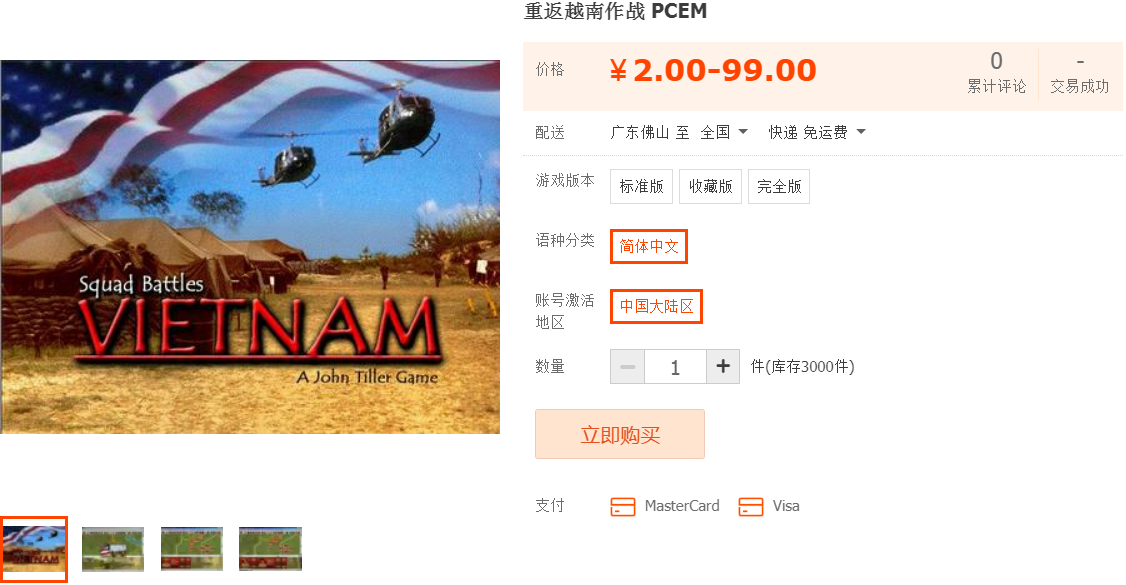Expand the 快递 免运费 shipping dropdown
The width and height of the screenshot is (1126, 585).
[x=817, y=132]
